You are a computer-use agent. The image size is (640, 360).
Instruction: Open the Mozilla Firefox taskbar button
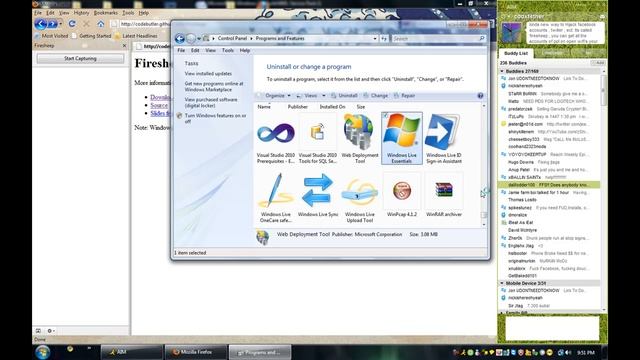point(196,352)
